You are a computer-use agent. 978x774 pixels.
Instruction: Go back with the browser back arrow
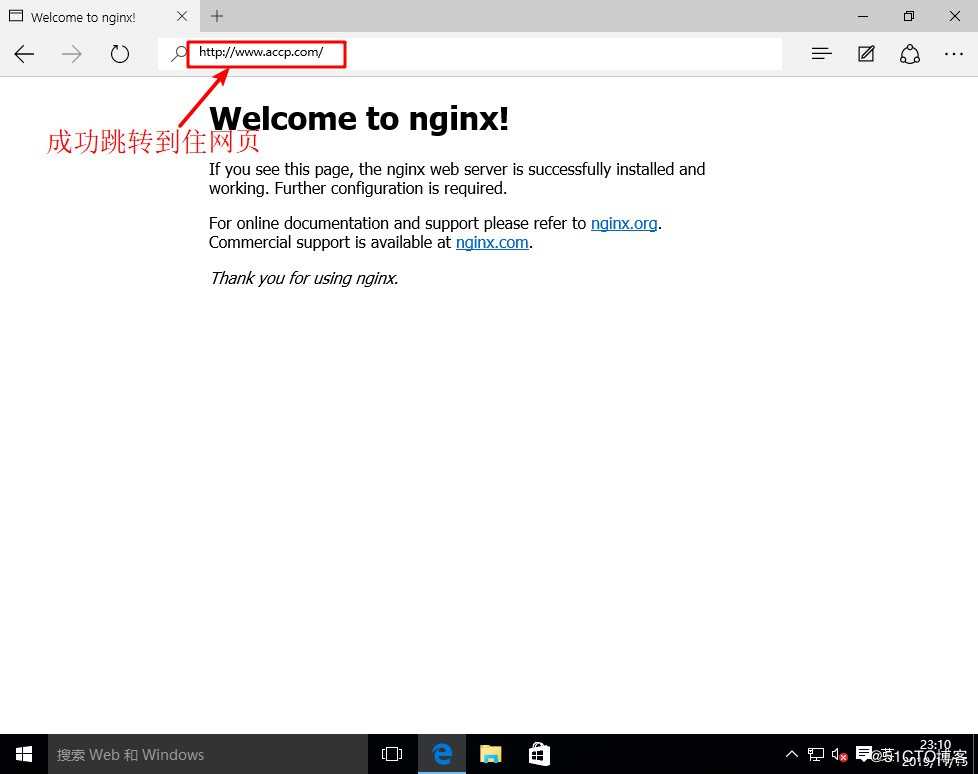[24, 54]
